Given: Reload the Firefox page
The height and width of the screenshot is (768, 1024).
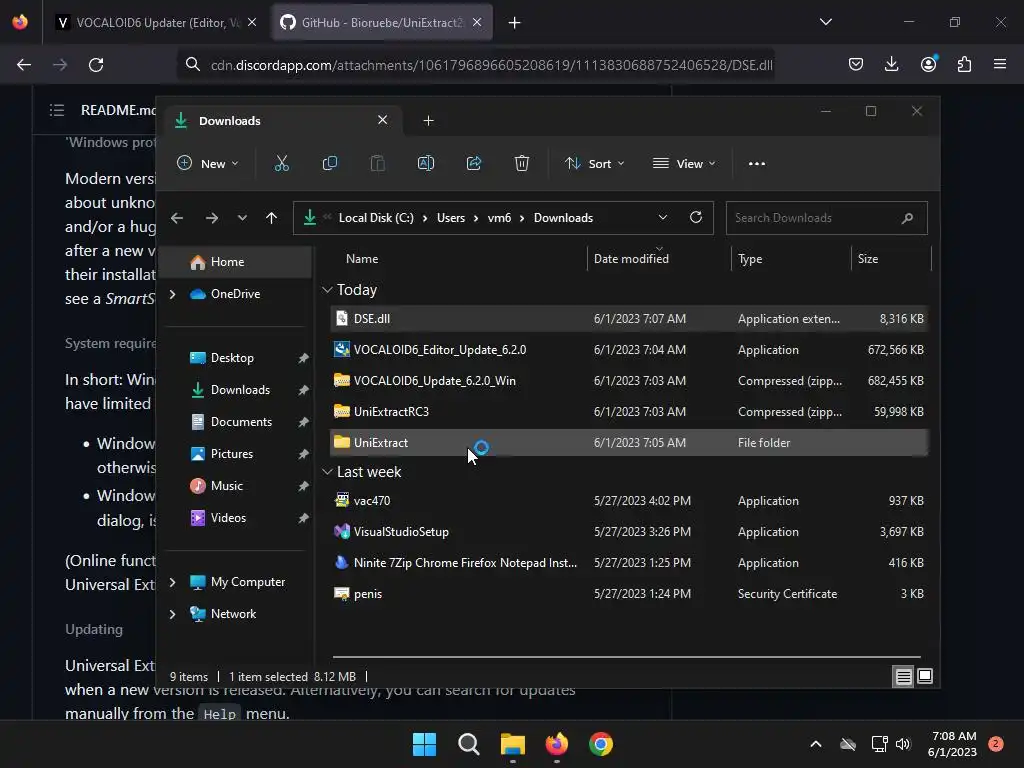Looking at the screenshot, I should pos(96,65).
